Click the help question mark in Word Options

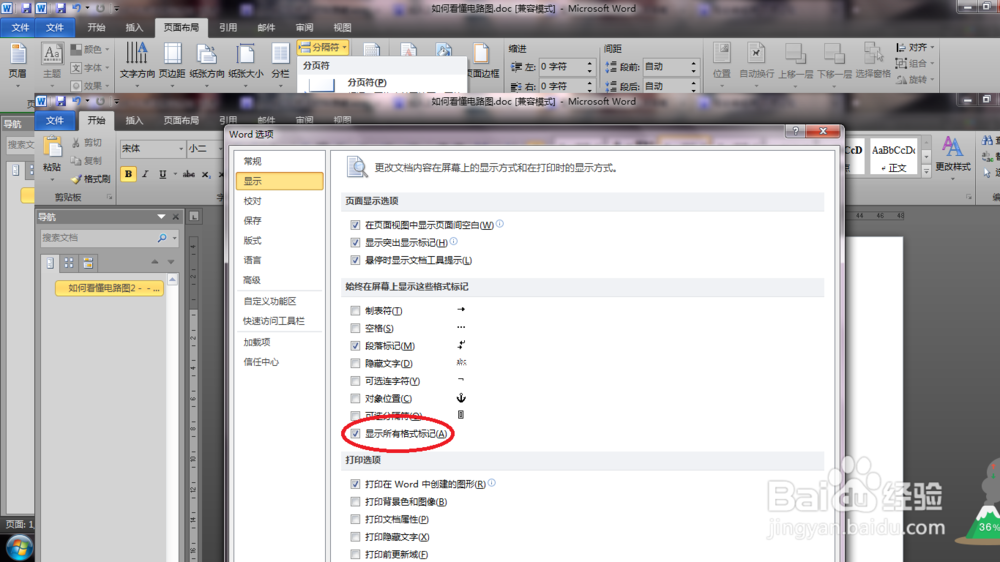(x=795, y=131)
